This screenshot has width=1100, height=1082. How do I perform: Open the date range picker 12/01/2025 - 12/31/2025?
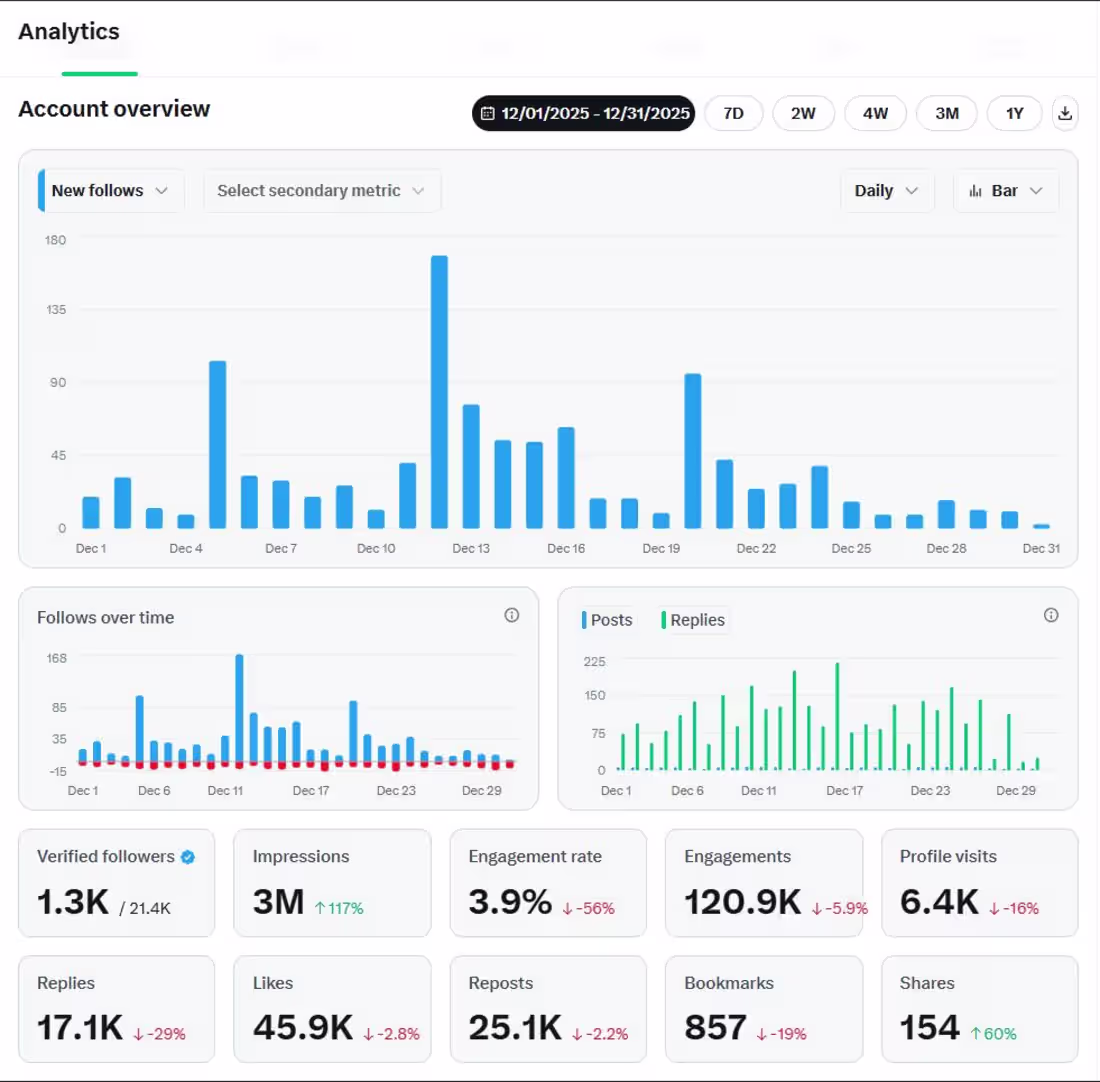(584, 113)
